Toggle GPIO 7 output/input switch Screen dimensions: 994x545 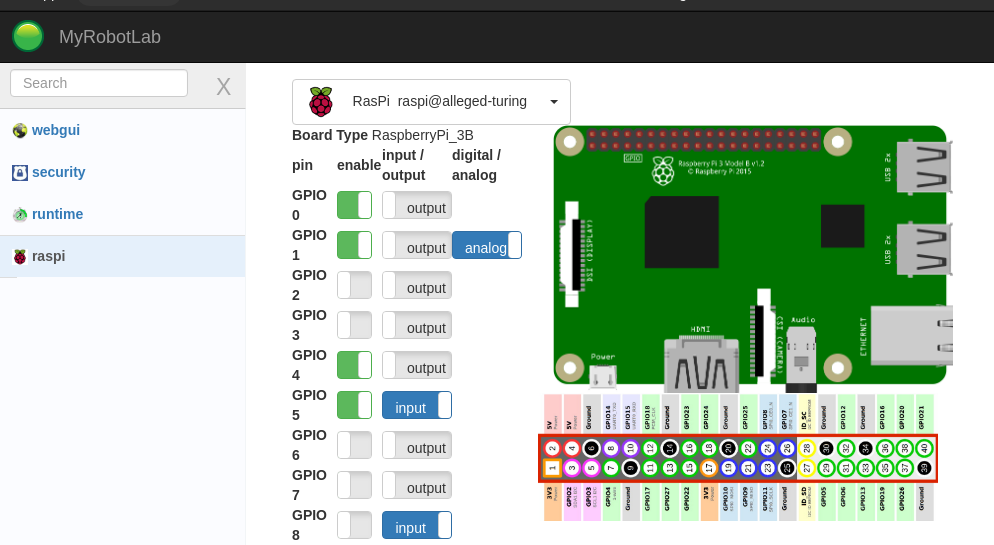pos(417,485)
